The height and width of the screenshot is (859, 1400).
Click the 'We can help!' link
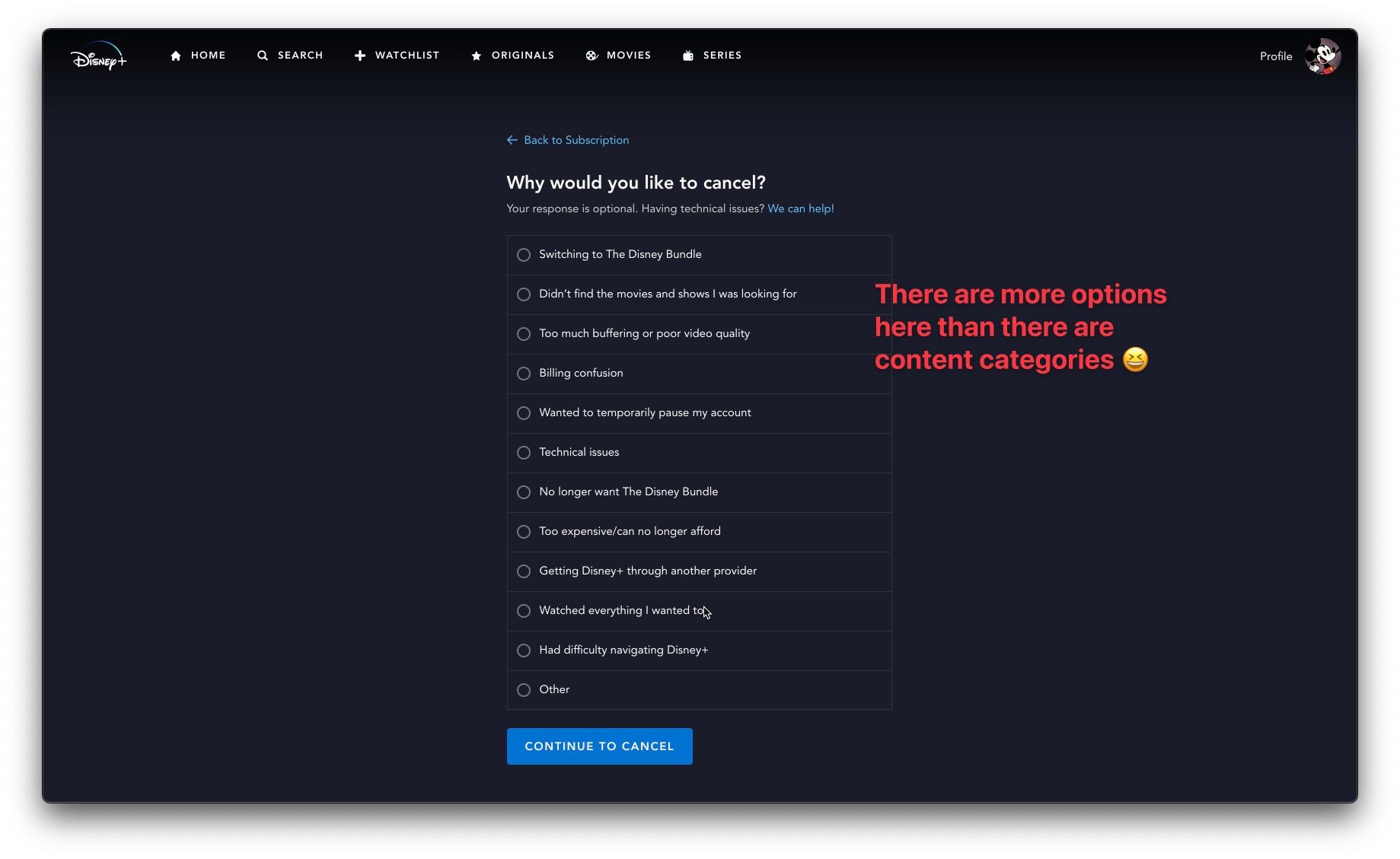tap(800, 208)
